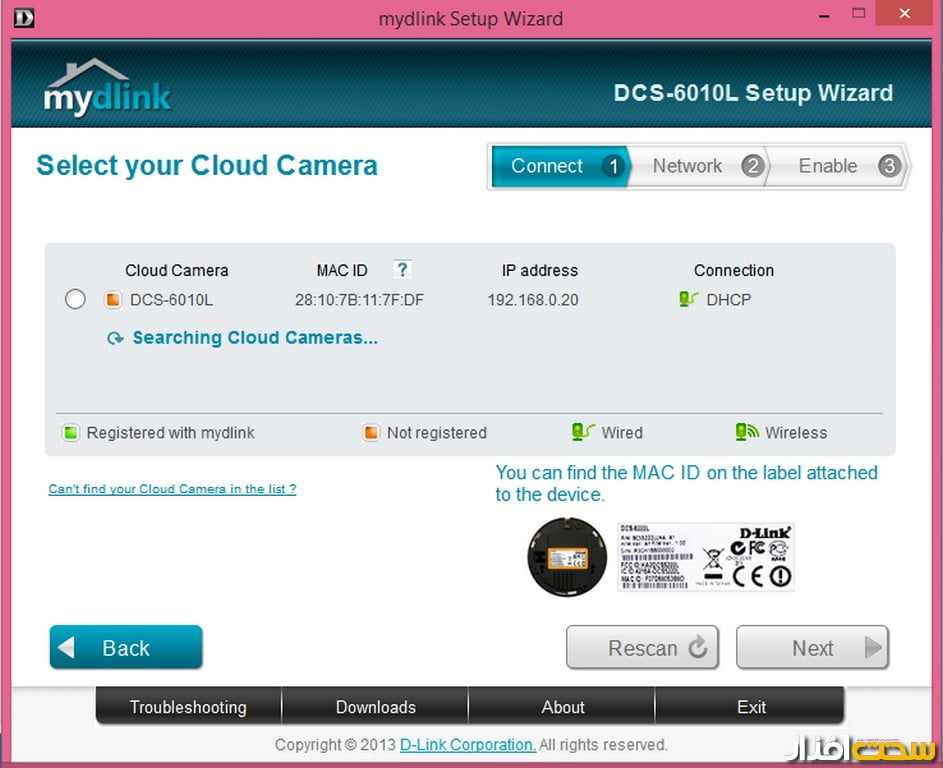Click the orange Not registered legend icon
Viewport: 943px width, 768px height.
(371, 433)
